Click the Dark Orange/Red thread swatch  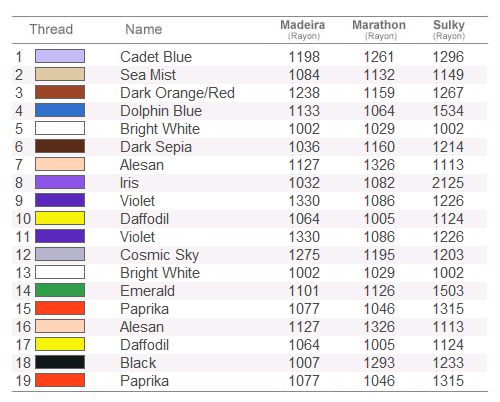[x=60, y=92]
